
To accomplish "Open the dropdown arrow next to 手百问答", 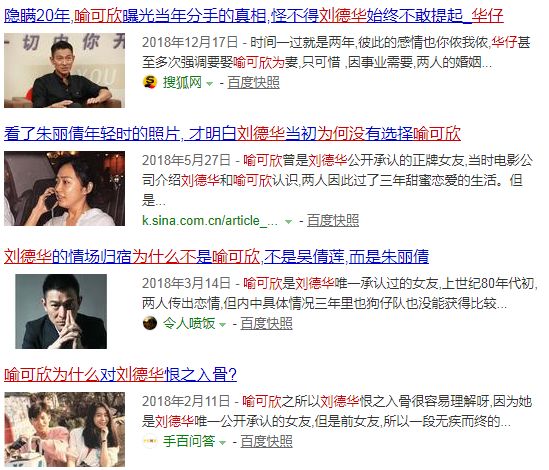I will pyautogui.click(x=222, y=443).
